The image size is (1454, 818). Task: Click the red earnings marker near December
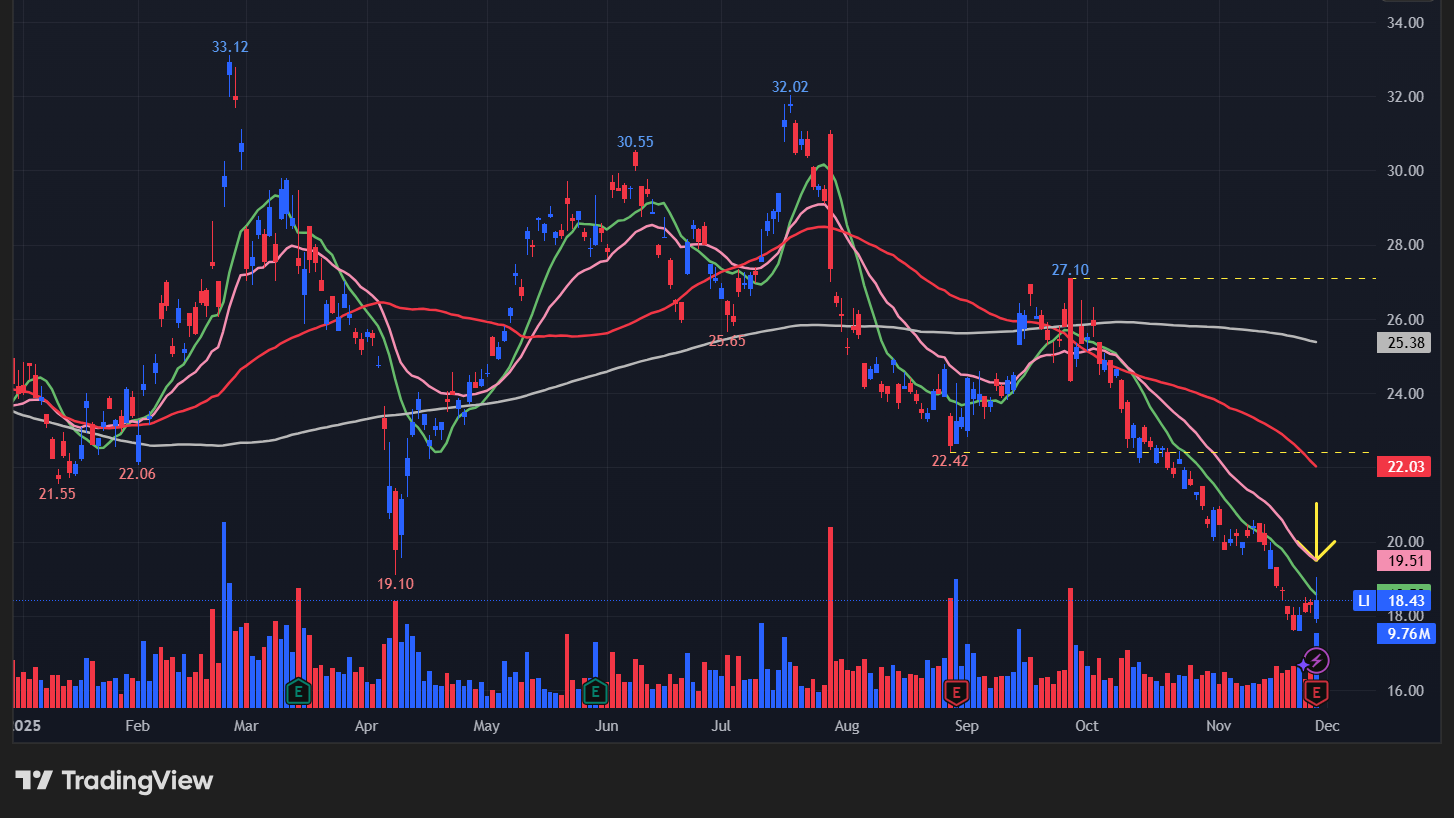pyautogui.click(x=1317, y=691)
